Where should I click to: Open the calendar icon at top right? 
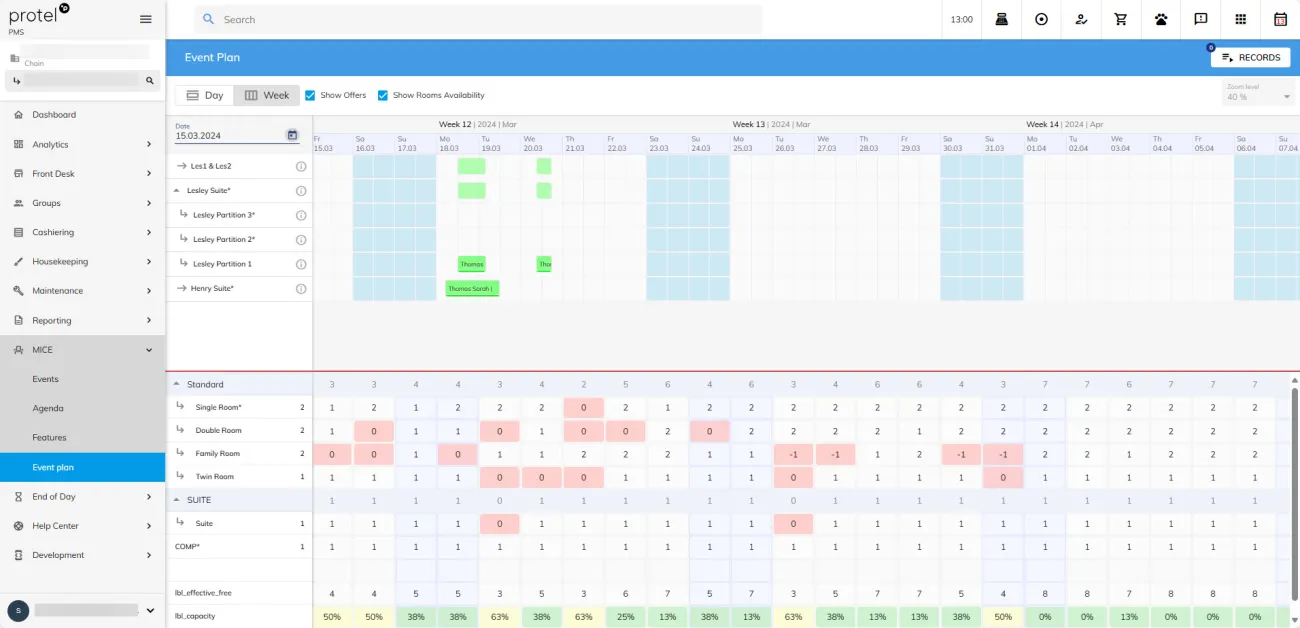tap(1281, 19)
